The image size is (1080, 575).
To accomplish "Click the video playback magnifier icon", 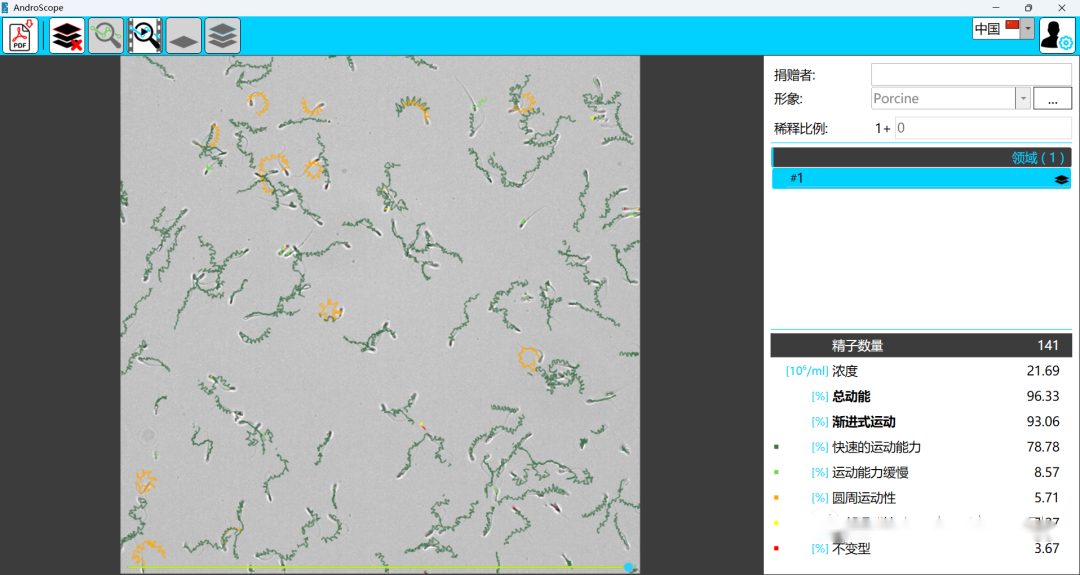I will pyautogui.click(x=145, y=36).
